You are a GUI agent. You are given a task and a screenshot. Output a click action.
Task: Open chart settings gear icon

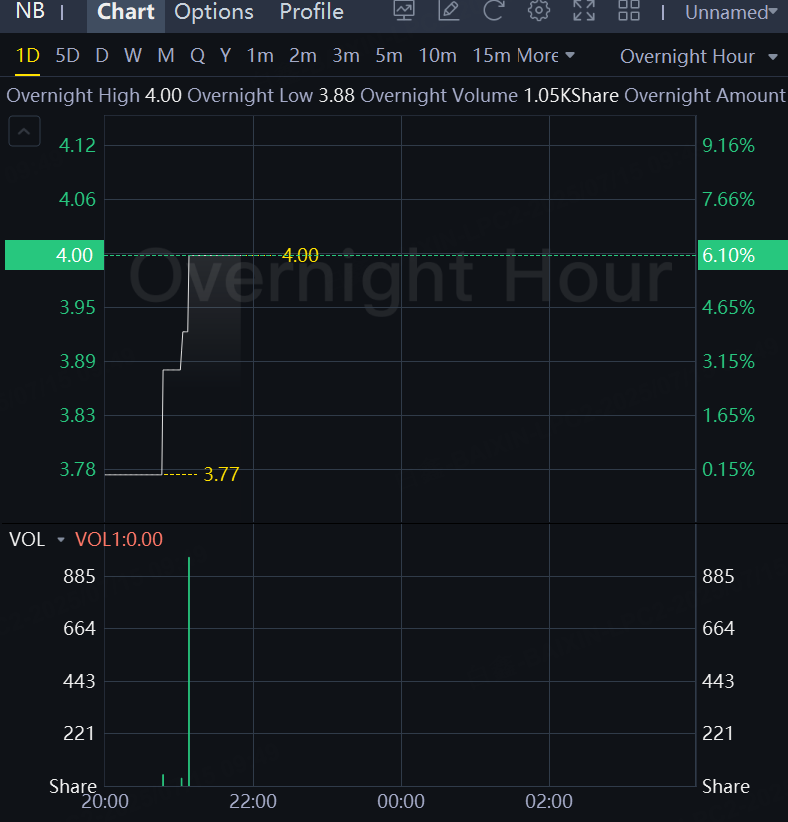coord(538,10)
